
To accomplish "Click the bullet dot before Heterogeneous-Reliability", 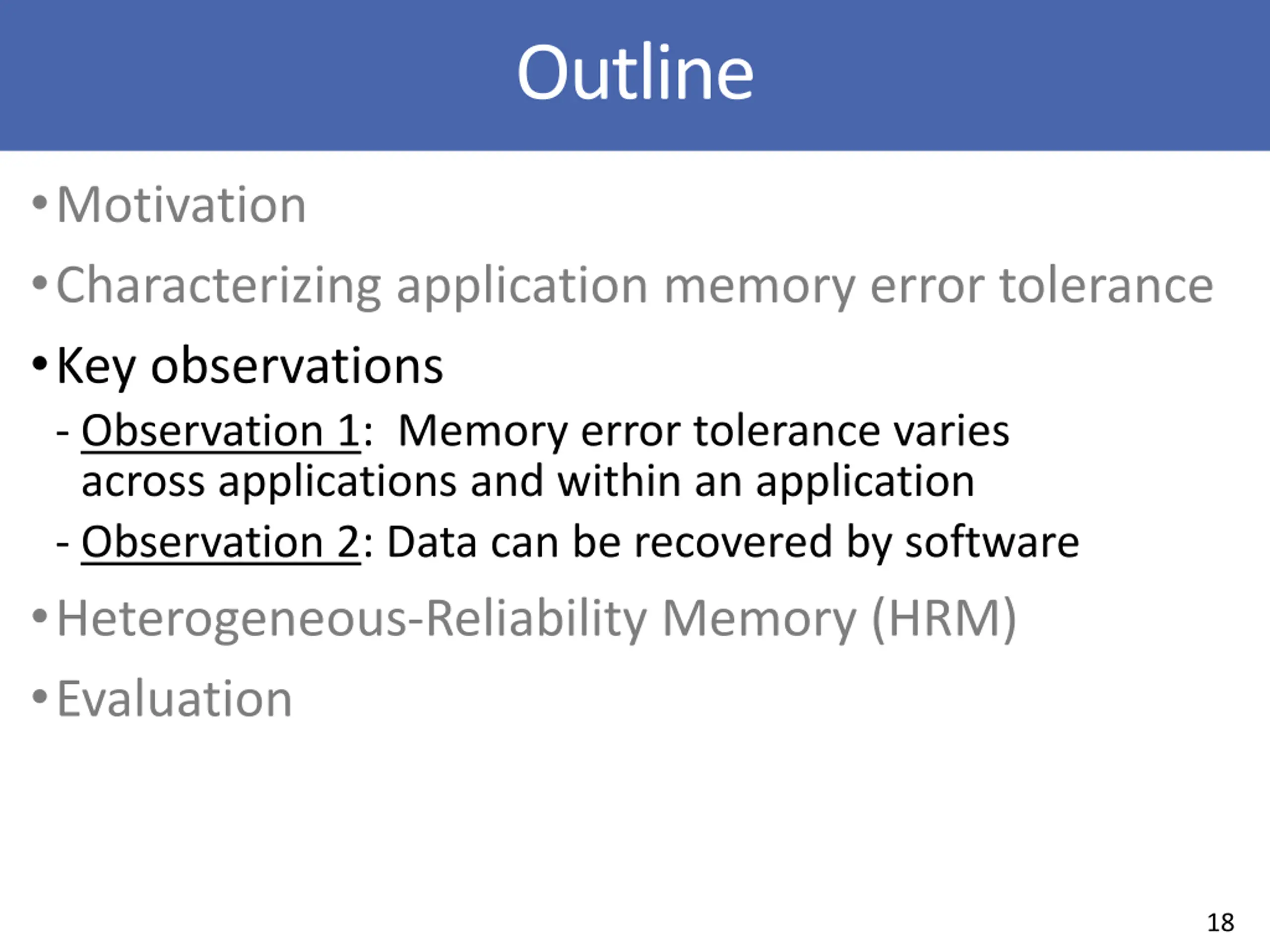I will pyautogui.click(x=40, y=617).
